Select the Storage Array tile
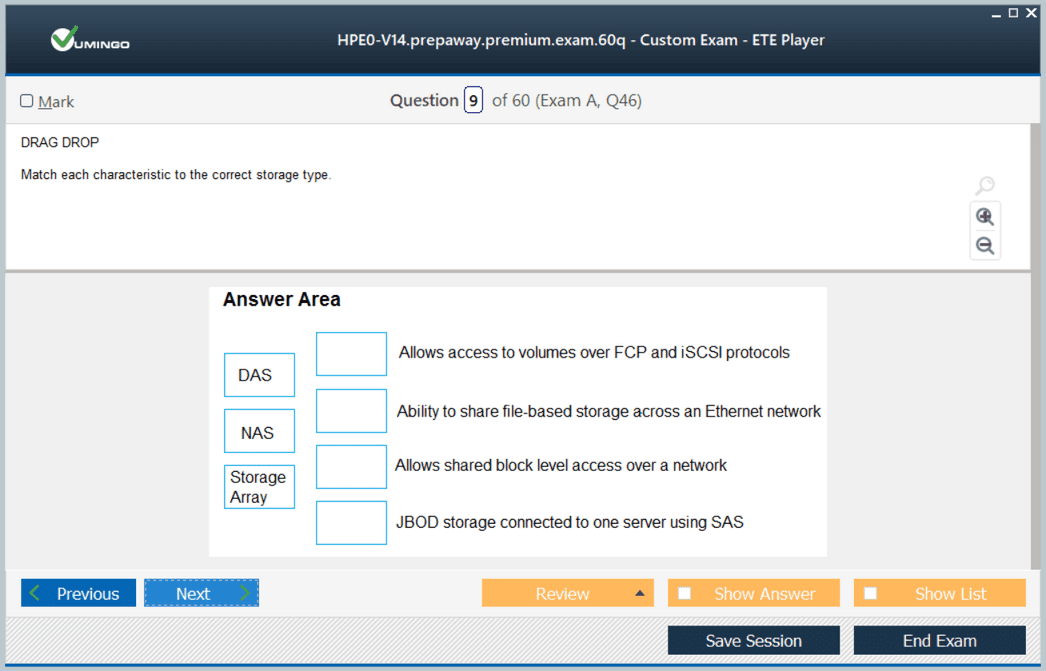Screen dimensions: 1046x671 259,487
